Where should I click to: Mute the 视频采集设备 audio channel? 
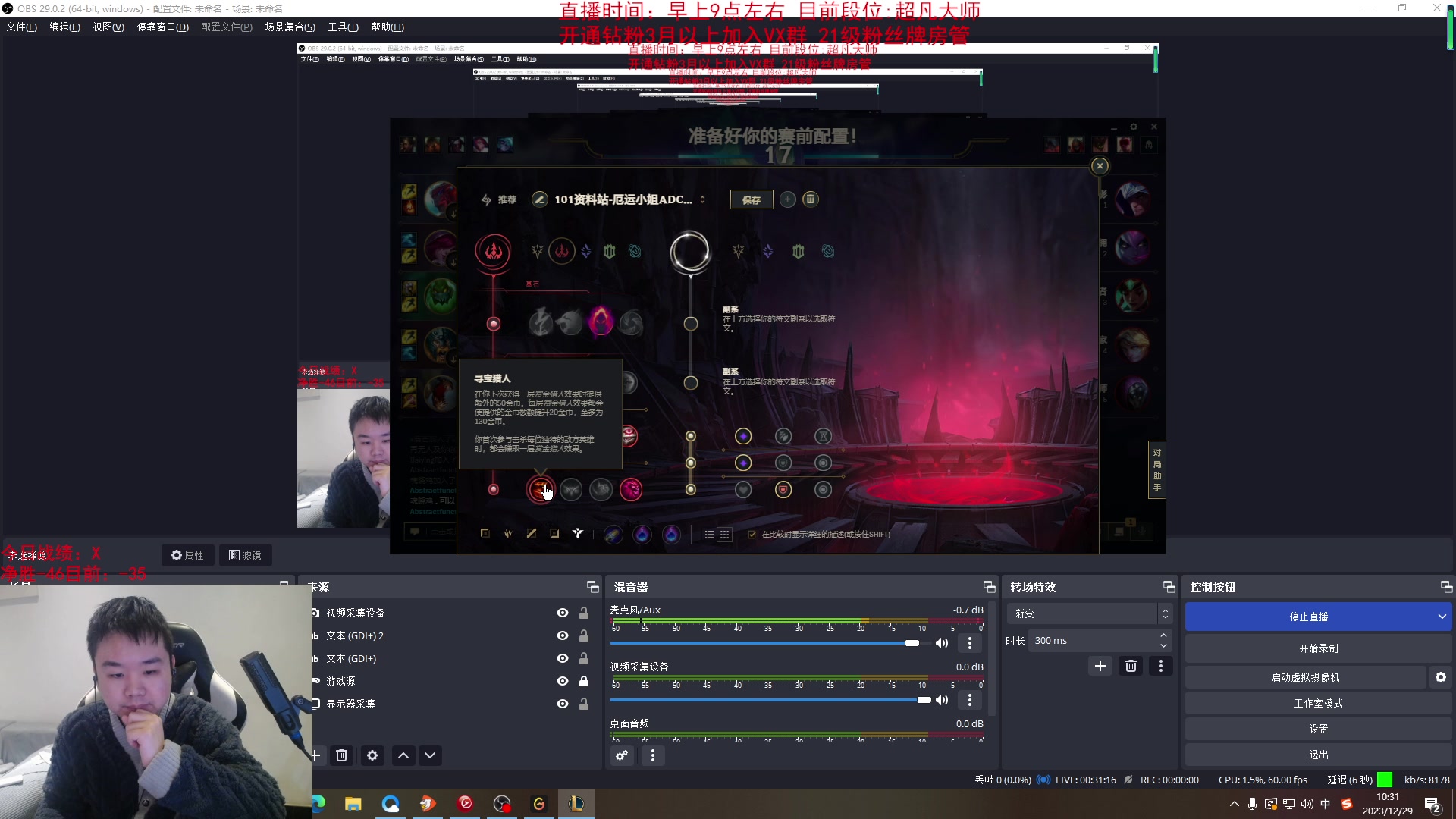pos(942,700)
